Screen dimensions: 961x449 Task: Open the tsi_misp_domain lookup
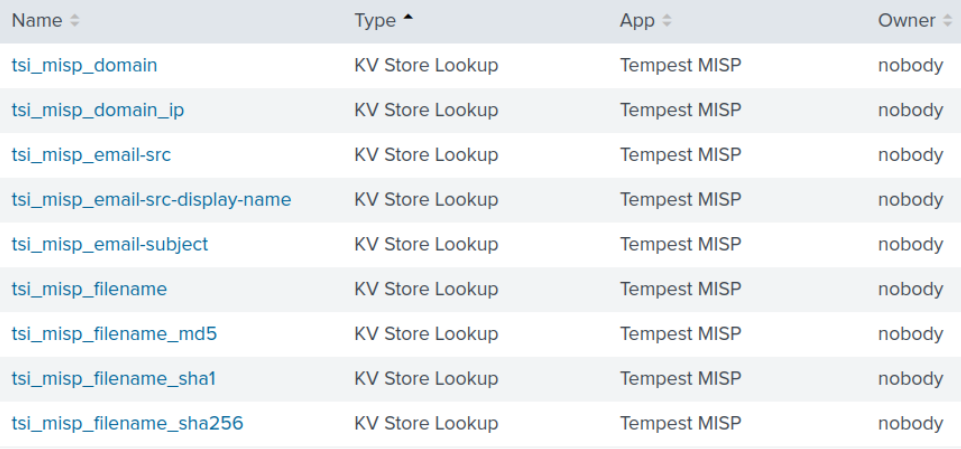point(84,66)
